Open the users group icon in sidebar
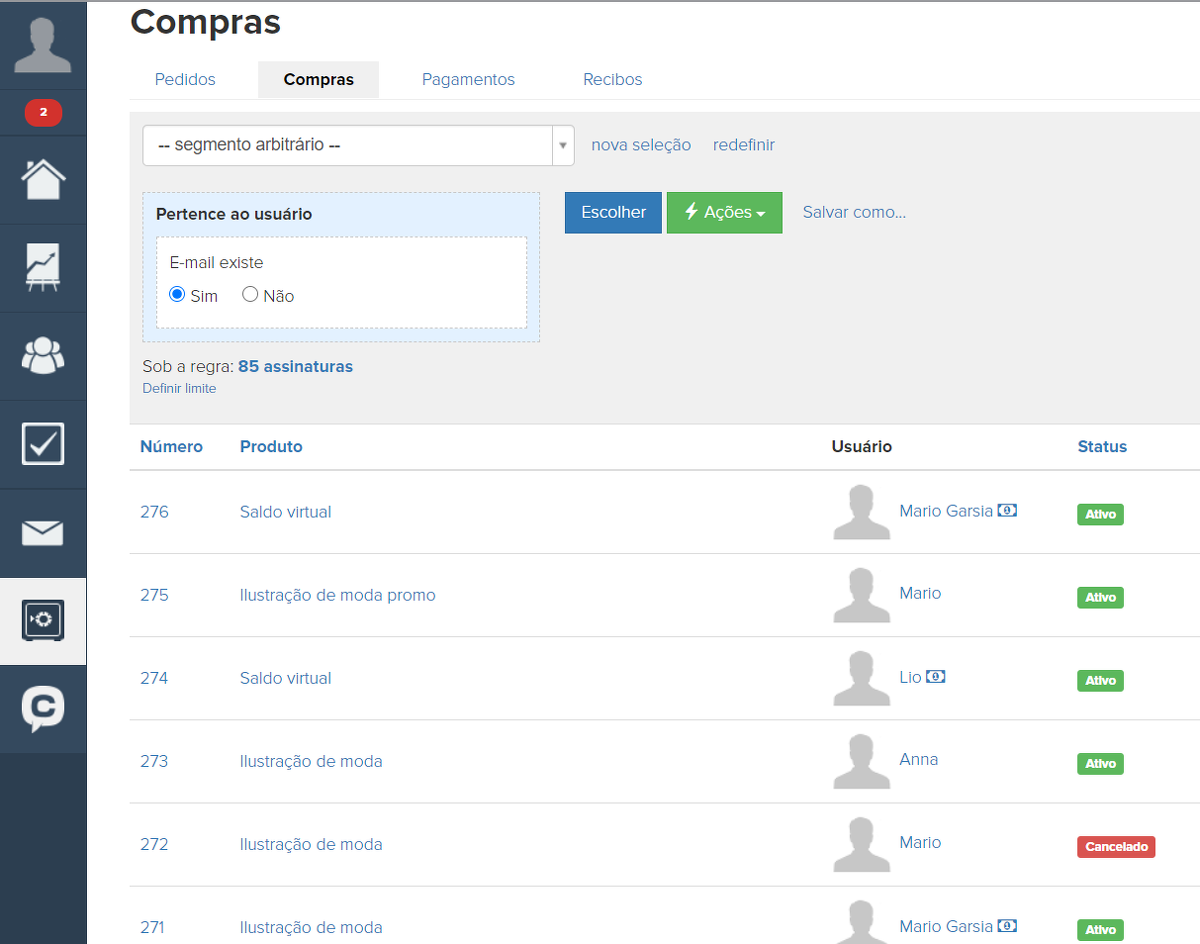This screenshot has height=944, width=1200. [43, 356]
